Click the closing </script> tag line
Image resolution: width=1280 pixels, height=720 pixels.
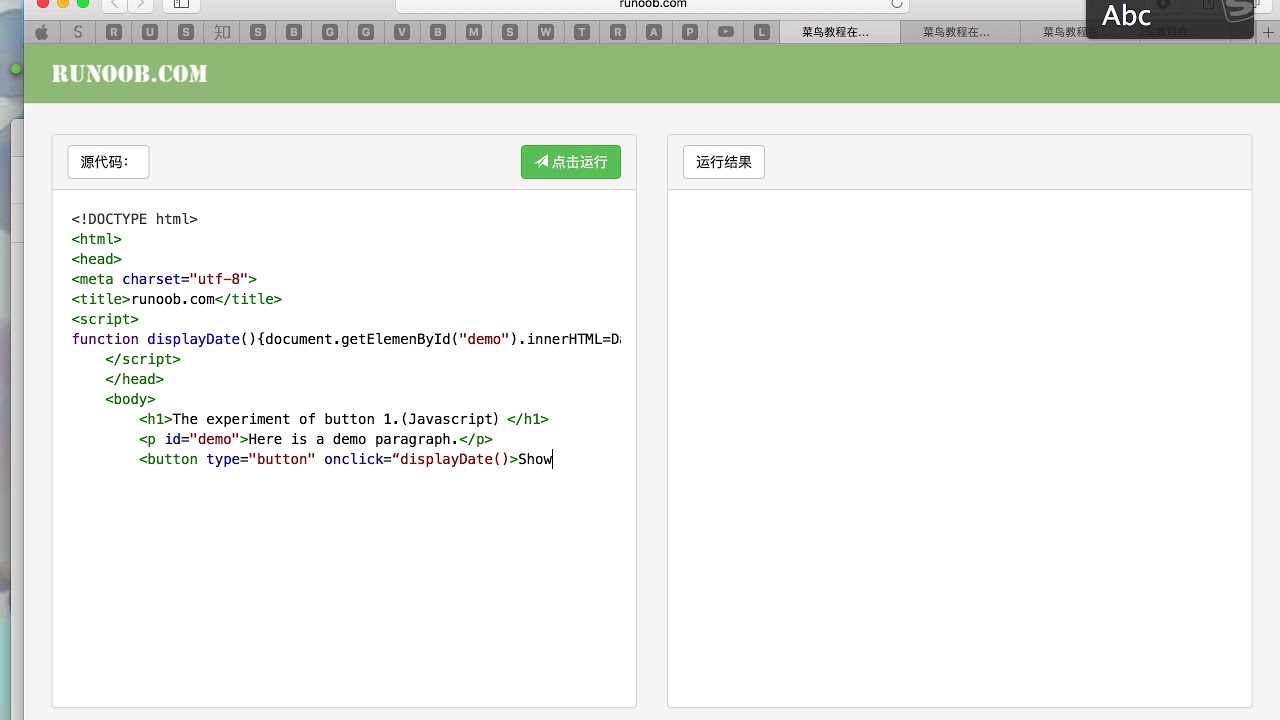click(143, 359)
